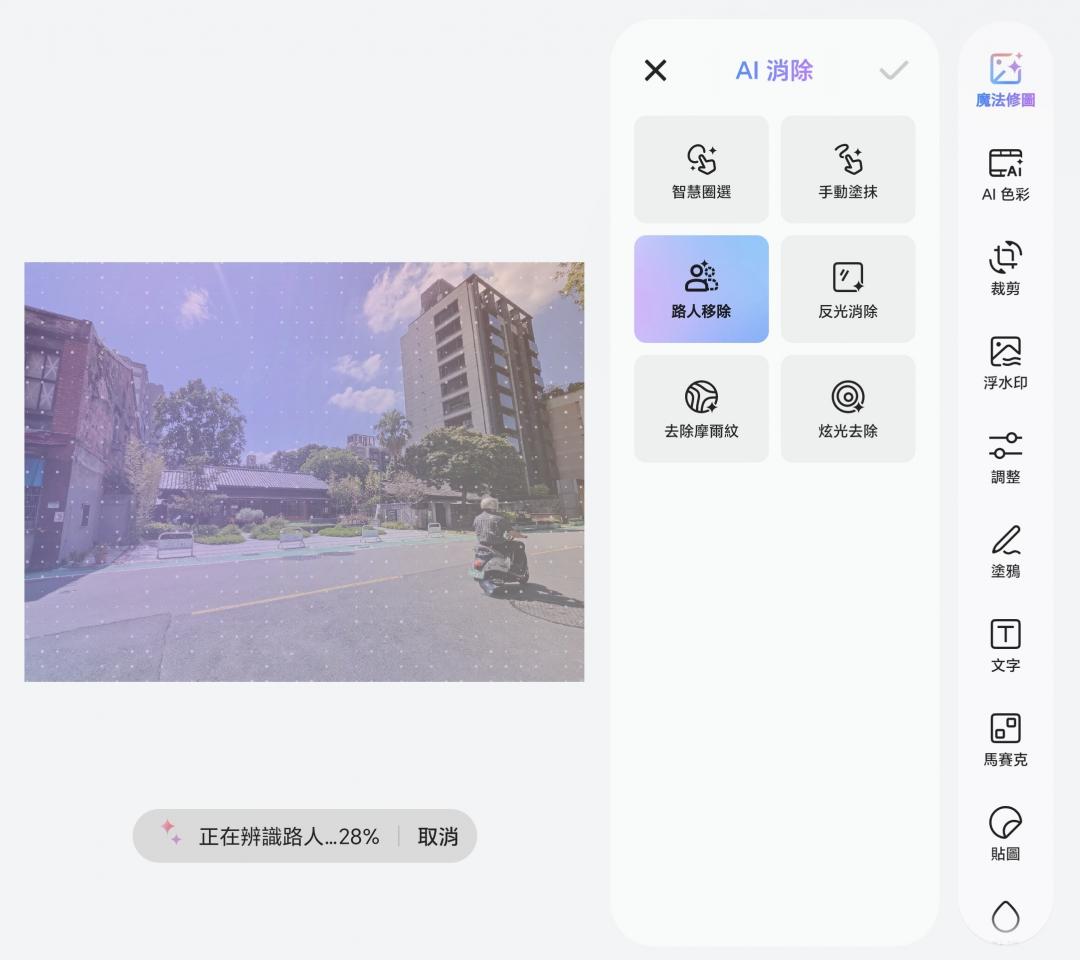Open 魔法修圖 magic retouch in sidebar
The image size is (1080, 960).
click(x=1005, y=81)
